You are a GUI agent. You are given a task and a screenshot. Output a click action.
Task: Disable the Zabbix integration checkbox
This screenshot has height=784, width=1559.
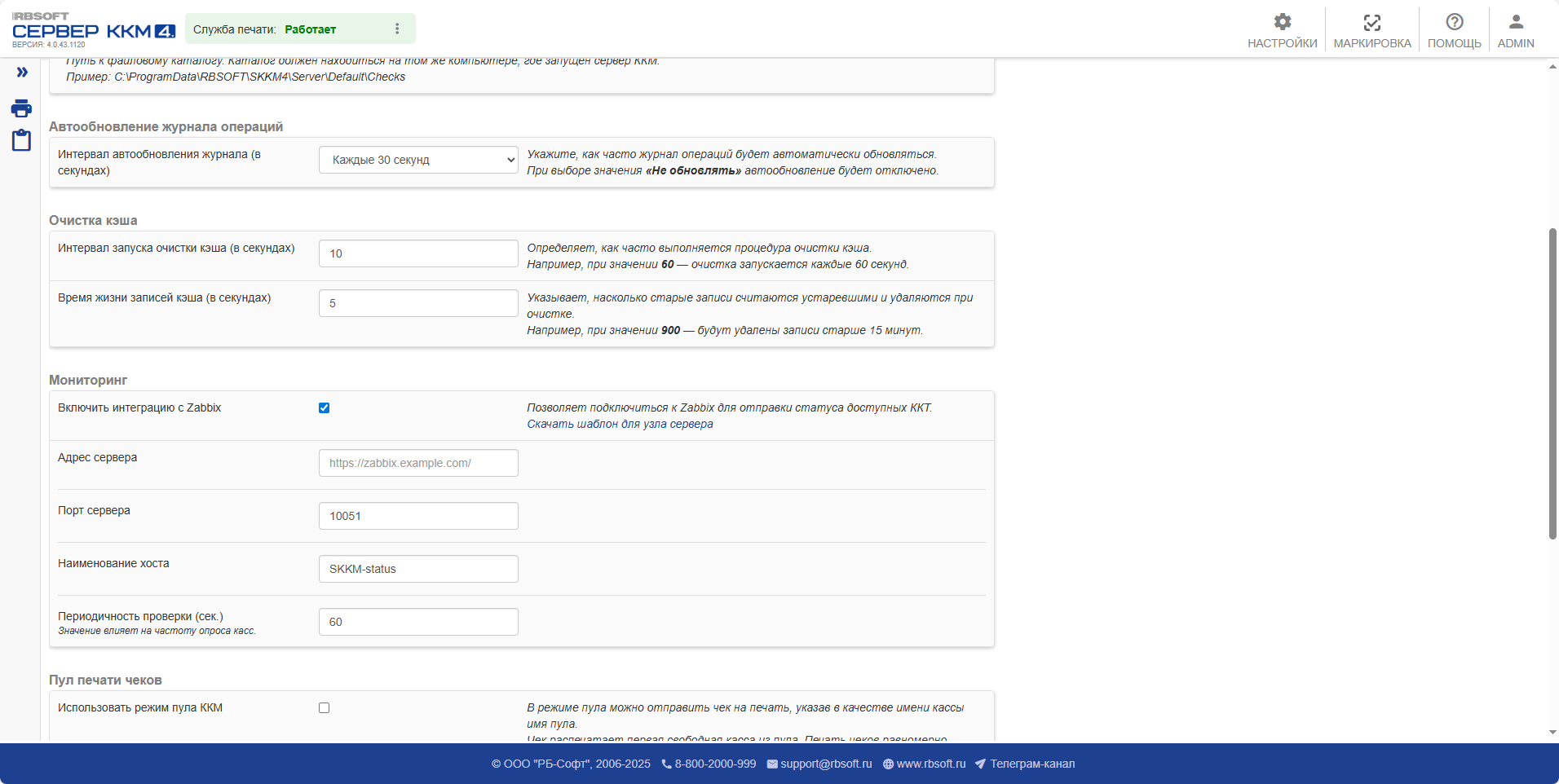324,408
